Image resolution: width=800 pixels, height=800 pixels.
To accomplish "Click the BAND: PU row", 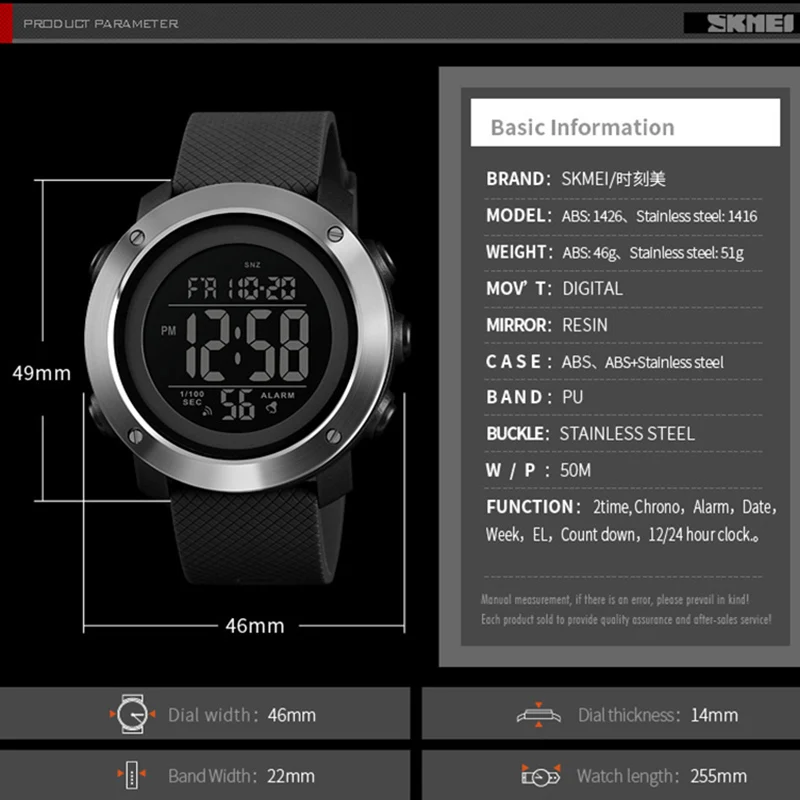I will click(x=534, y=397).
